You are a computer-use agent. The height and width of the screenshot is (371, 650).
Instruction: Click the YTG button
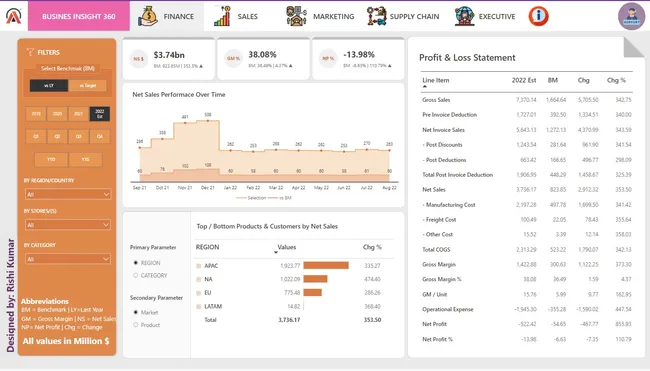pyautogui.click(x=85, y=159)
